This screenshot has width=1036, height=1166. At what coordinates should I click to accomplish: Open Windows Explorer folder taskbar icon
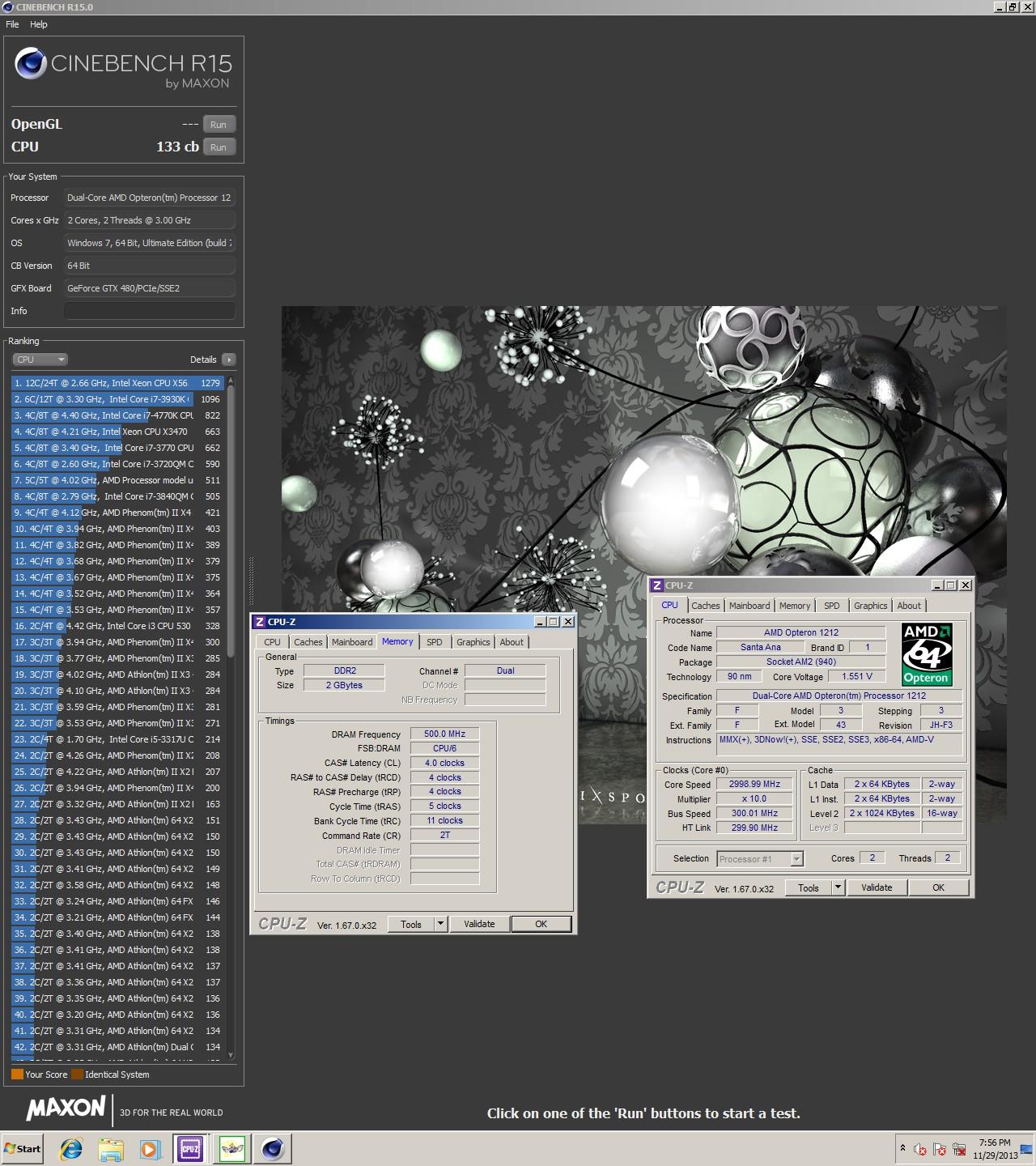[111, 1148]
